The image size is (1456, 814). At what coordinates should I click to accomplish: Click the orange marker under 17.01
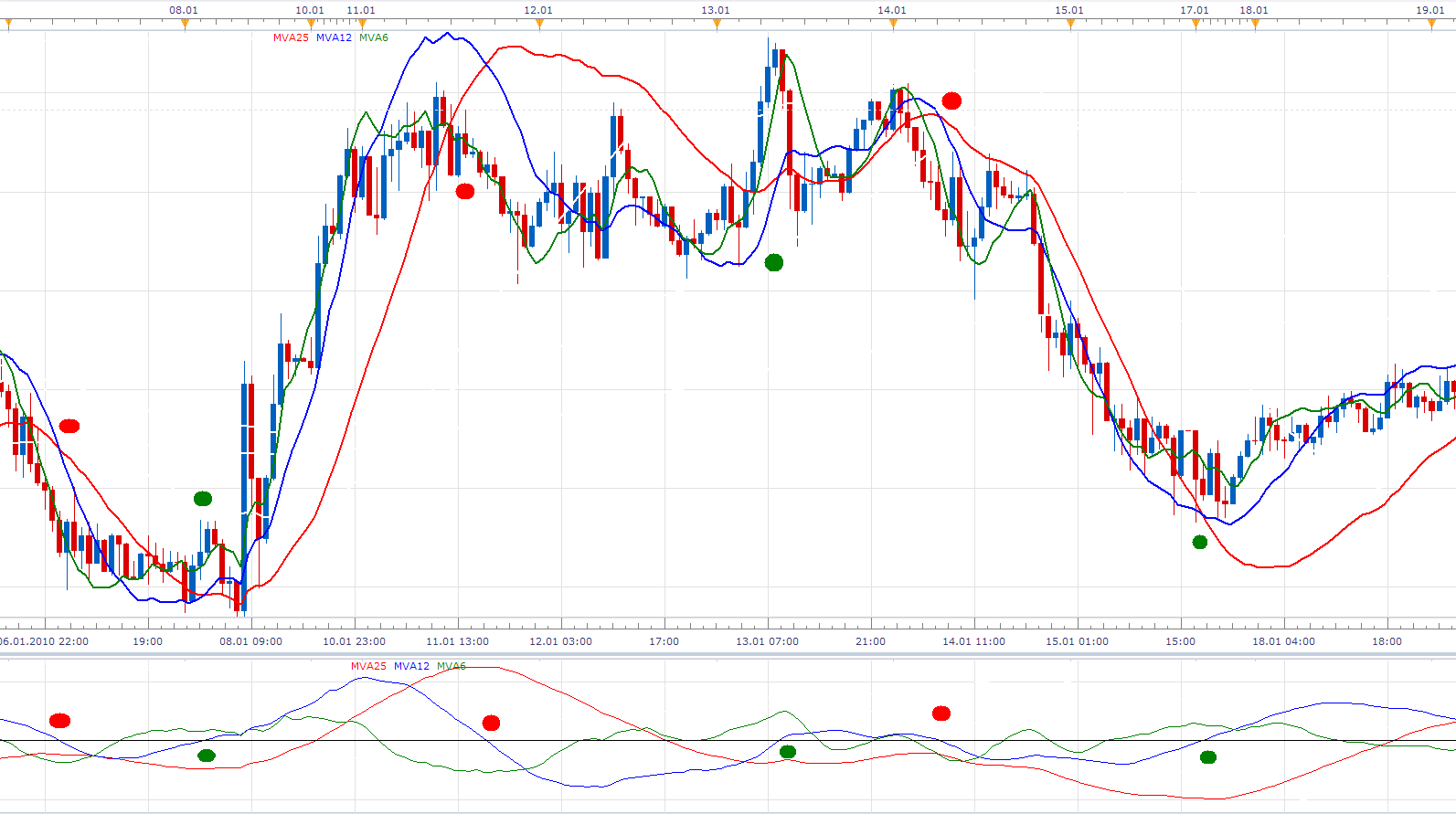(x=1196, y=25)
